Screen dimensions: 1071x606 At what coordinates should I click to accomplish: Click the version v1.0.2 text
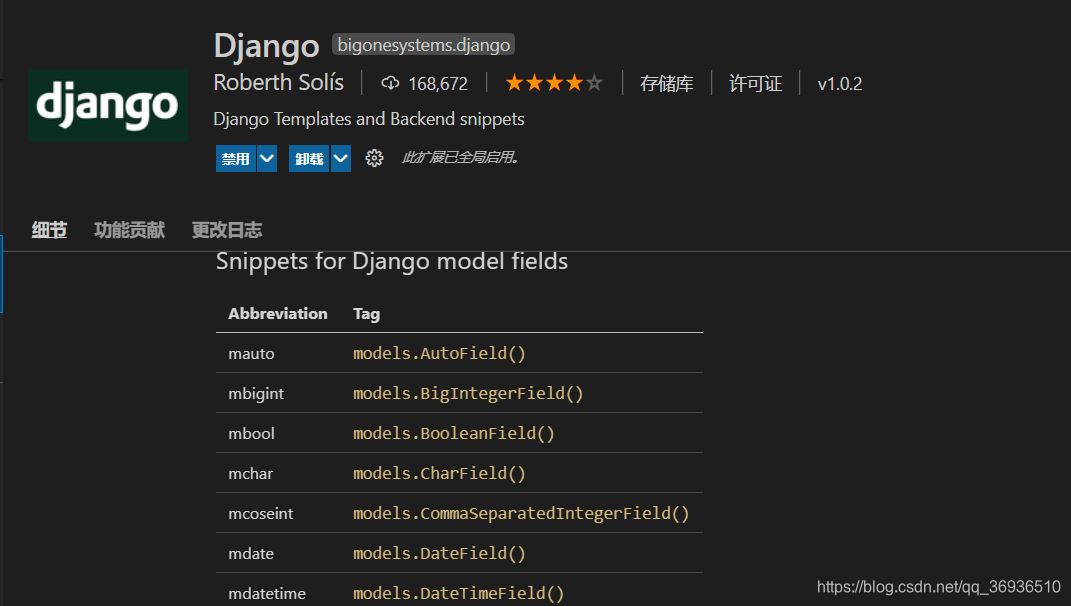pos(839,84)
